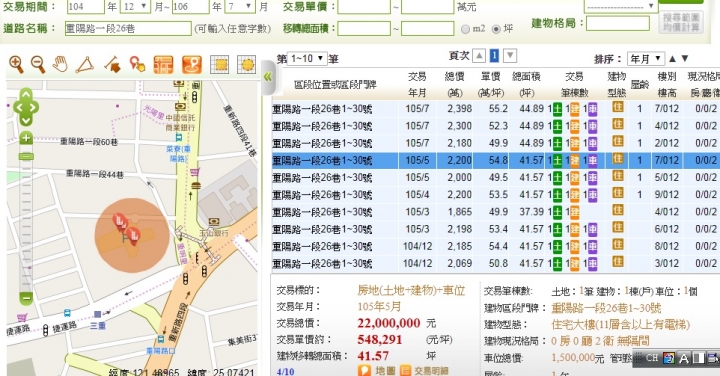Click the map zoom-out minus button
720x376 pixels.
pos(26,298)
